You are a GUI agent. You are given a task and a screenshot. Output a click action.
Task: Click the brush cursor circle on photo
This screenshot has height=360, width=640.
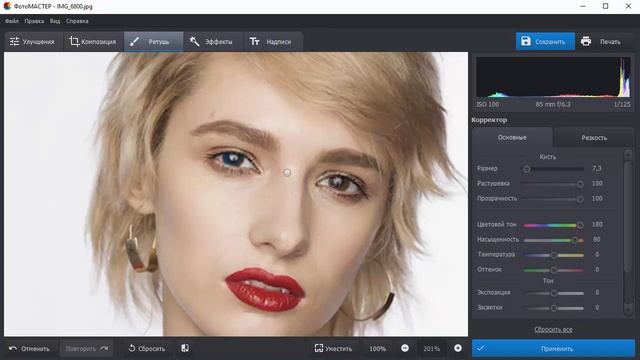pyautogui.click(x=287, y=173)
